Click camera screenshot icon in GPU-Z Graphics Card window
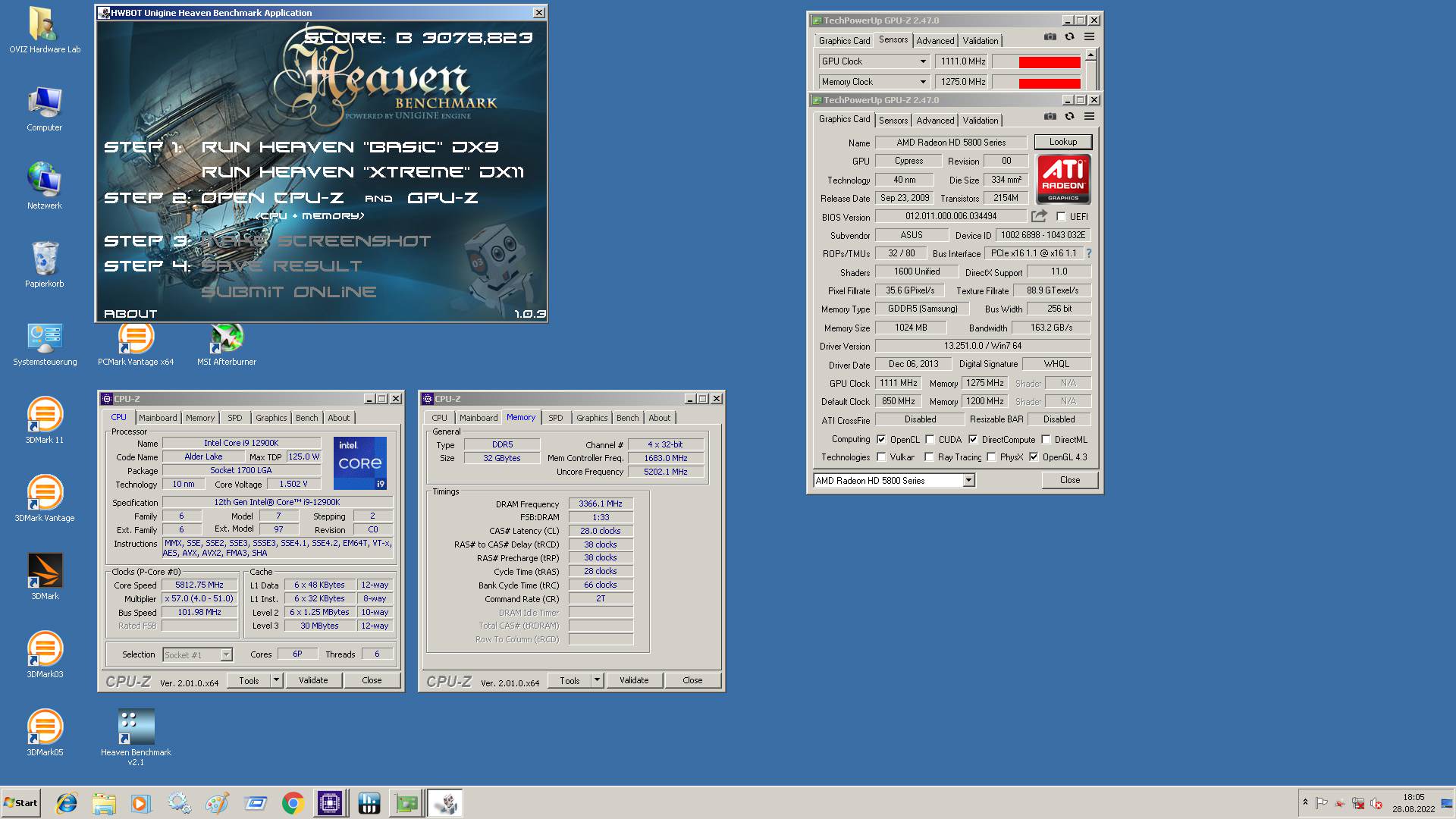Viewport: 1456px width, 819px height. pos(1050,116)
